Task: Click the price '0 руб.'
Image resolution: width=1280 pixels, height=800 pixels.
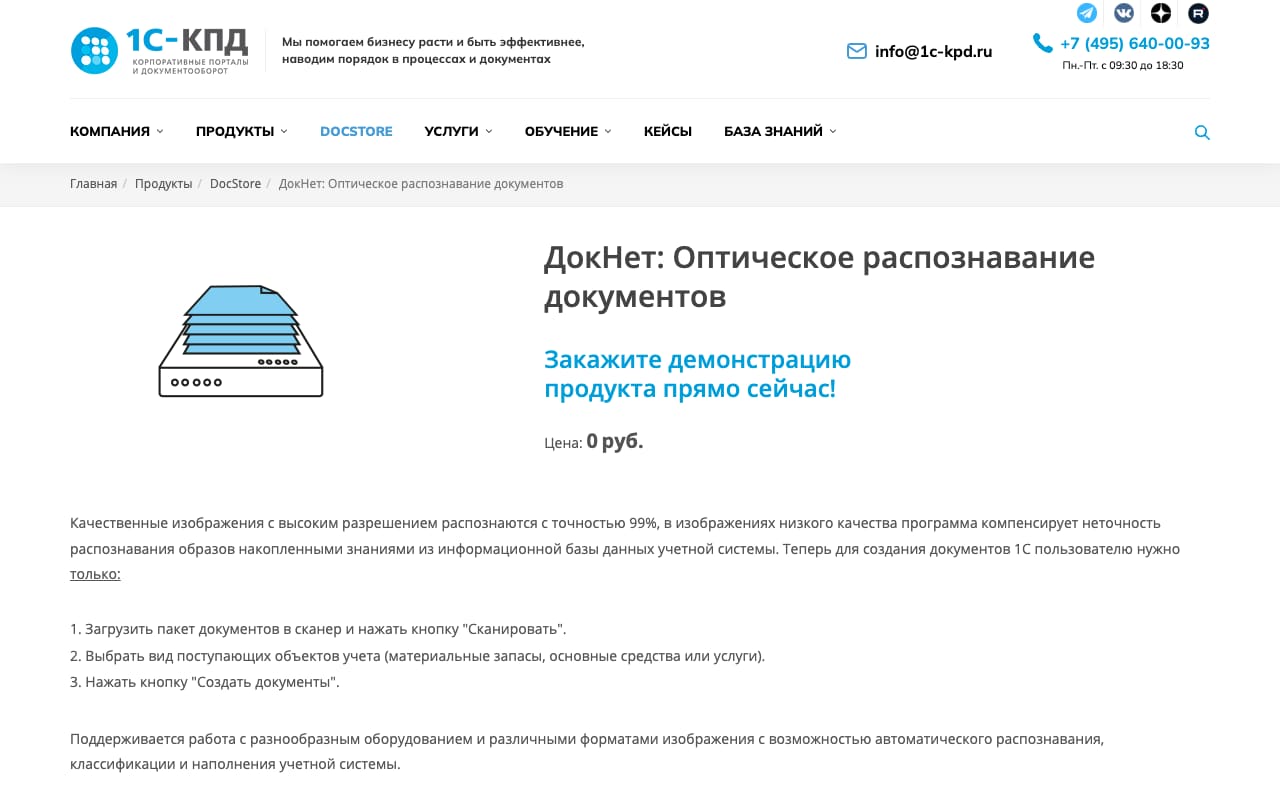Action: 615,441
